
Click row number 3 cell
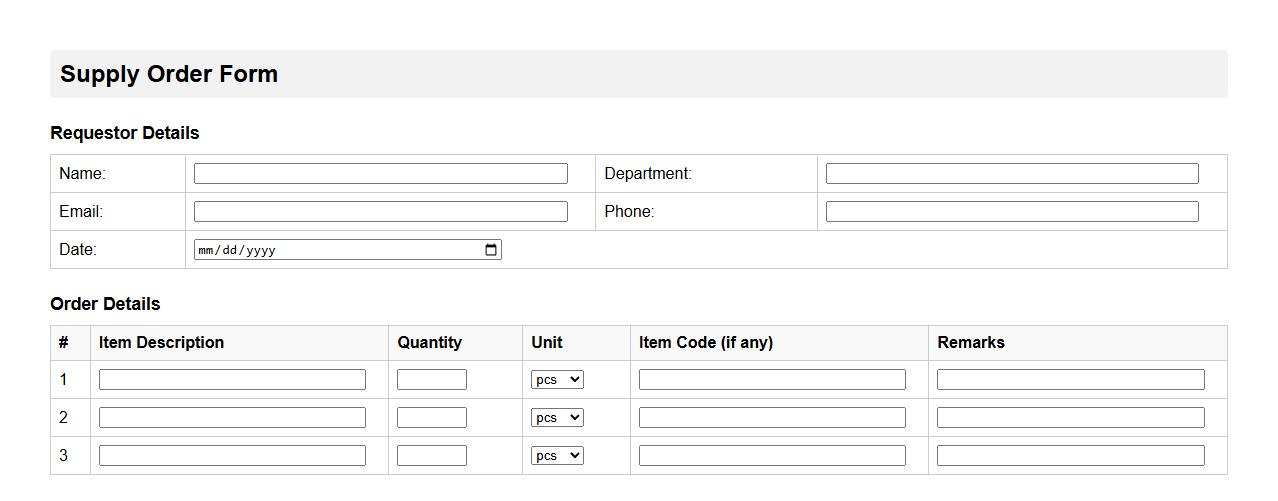pos(70,456)
